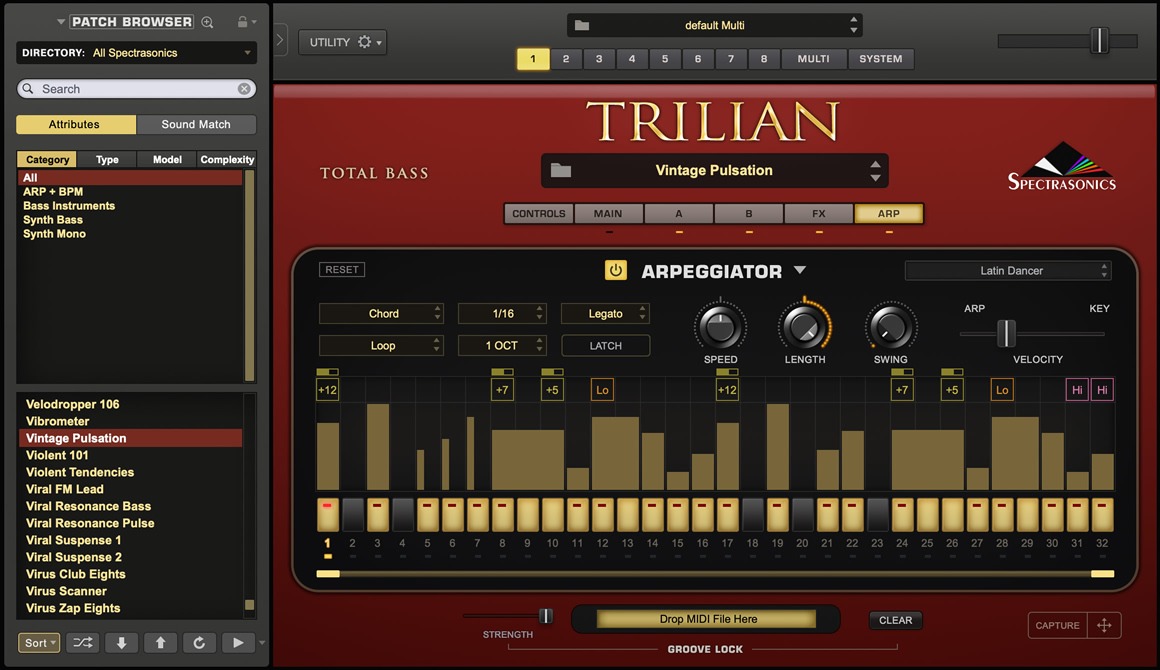The height and width of the screenshot is (670, 1160).
Task: Click the refresh patch list icon
Action: pos(199,643)
